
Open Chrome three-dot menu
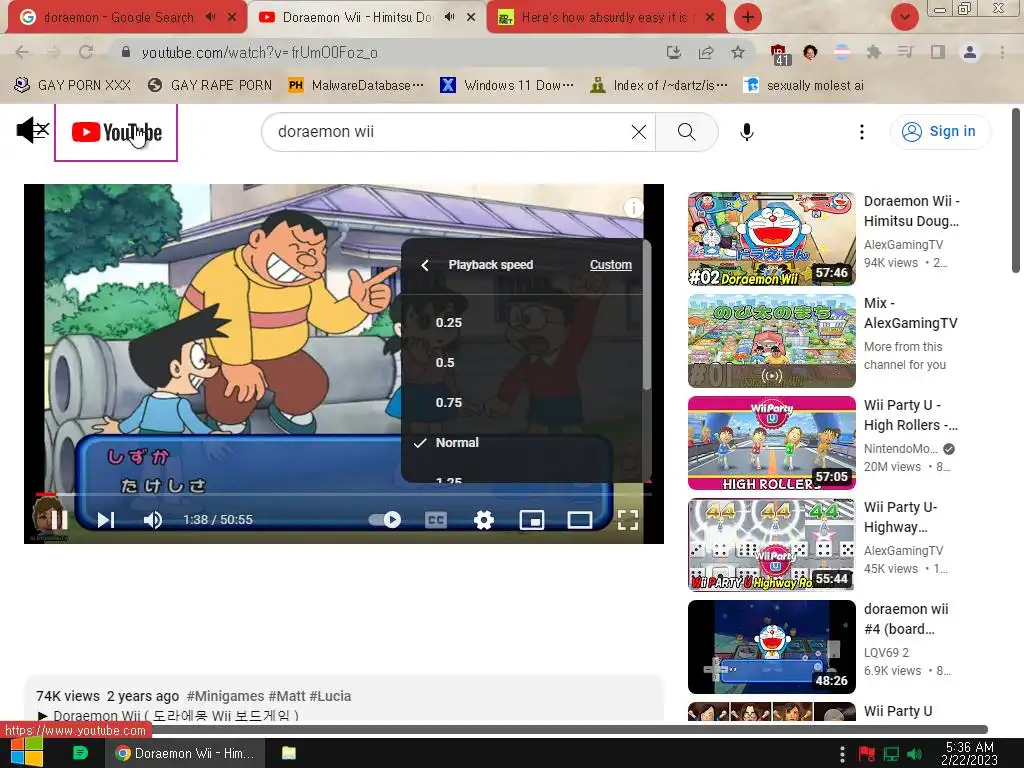click(x=1002, y=52)
